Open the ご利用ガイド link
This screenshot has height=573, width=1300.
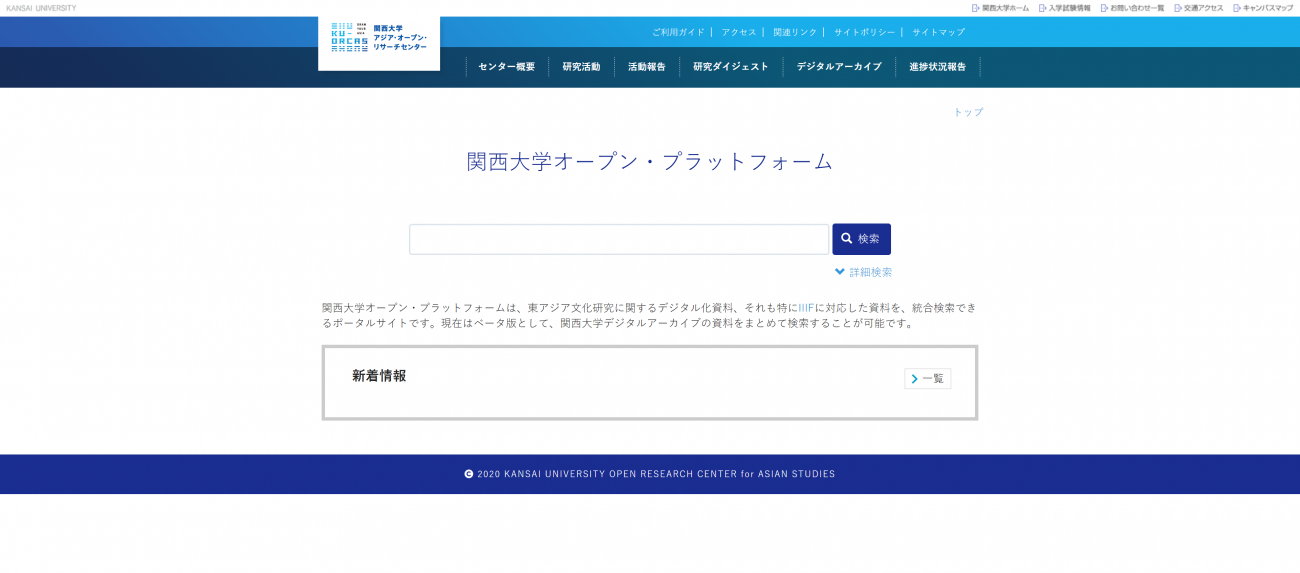[x=678, y=32]
